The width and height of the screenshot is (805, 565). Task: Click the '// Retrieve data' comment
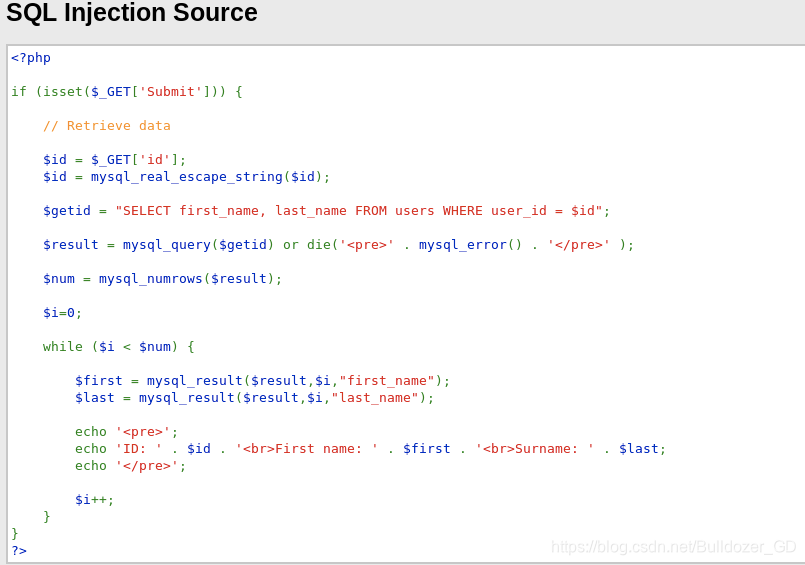click(x=107, y=126)
